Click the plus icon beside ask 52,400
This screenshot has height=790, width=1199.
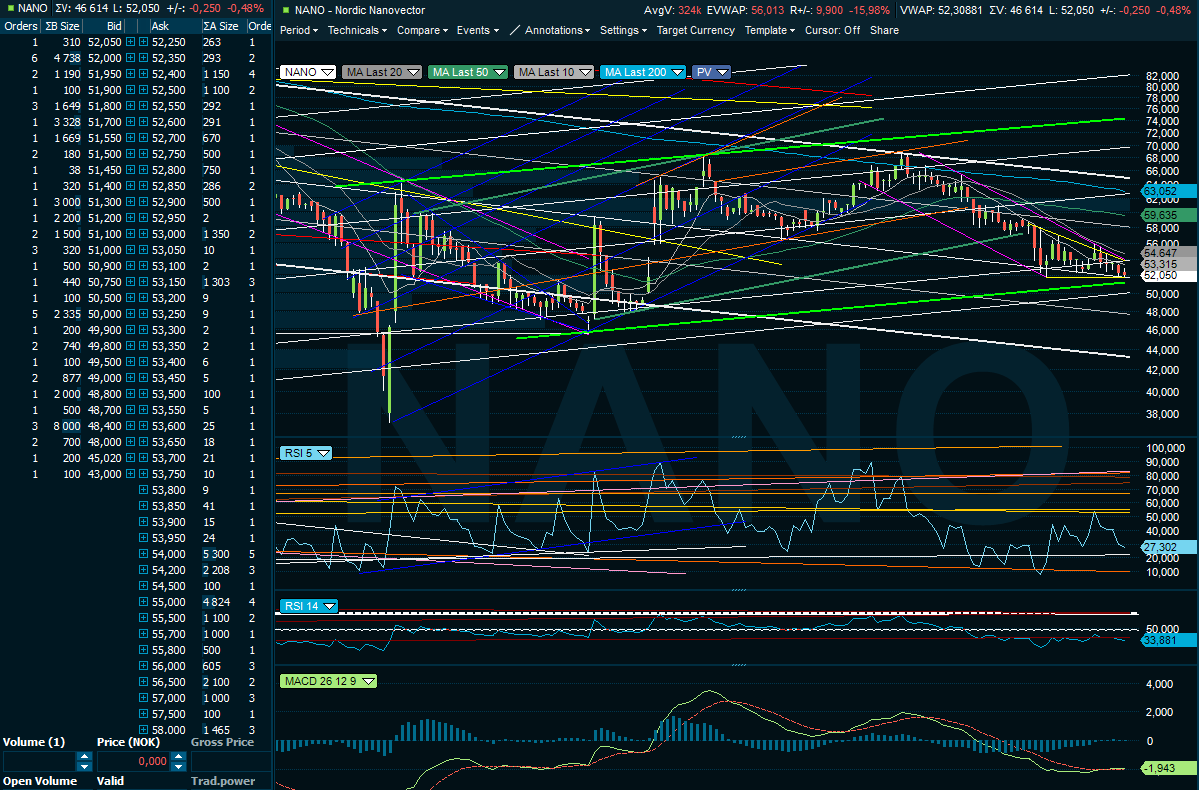tap(143, 74)
